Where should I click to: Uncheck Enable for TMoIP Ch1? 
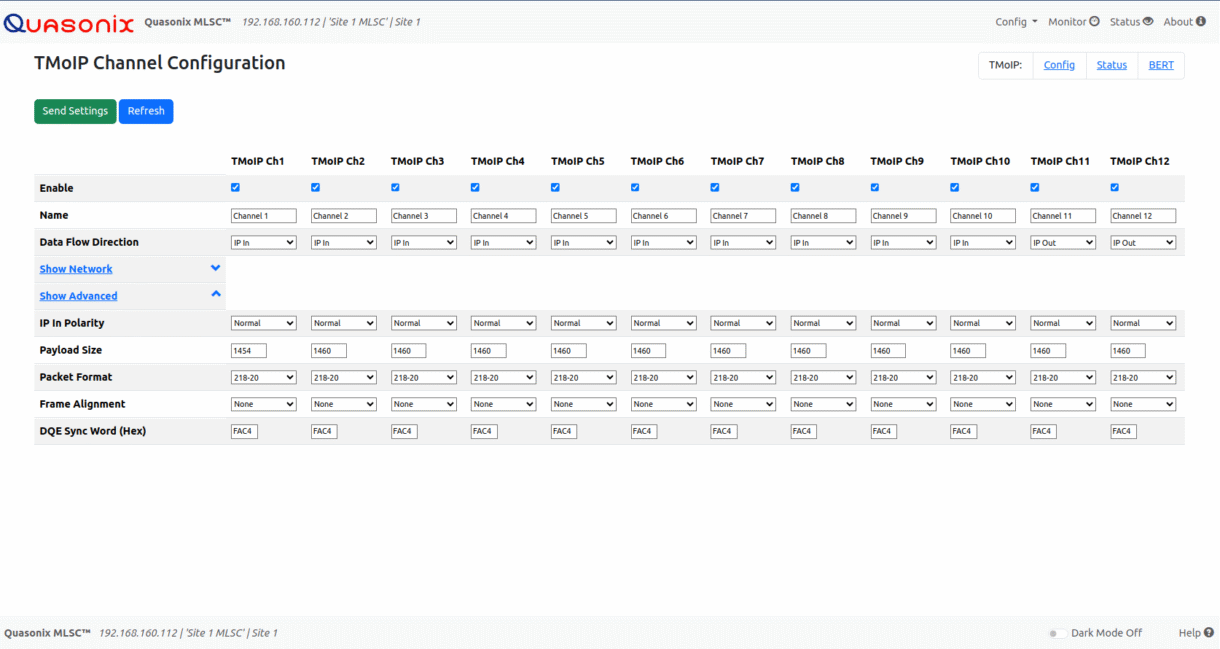click(x=236, y=187)
